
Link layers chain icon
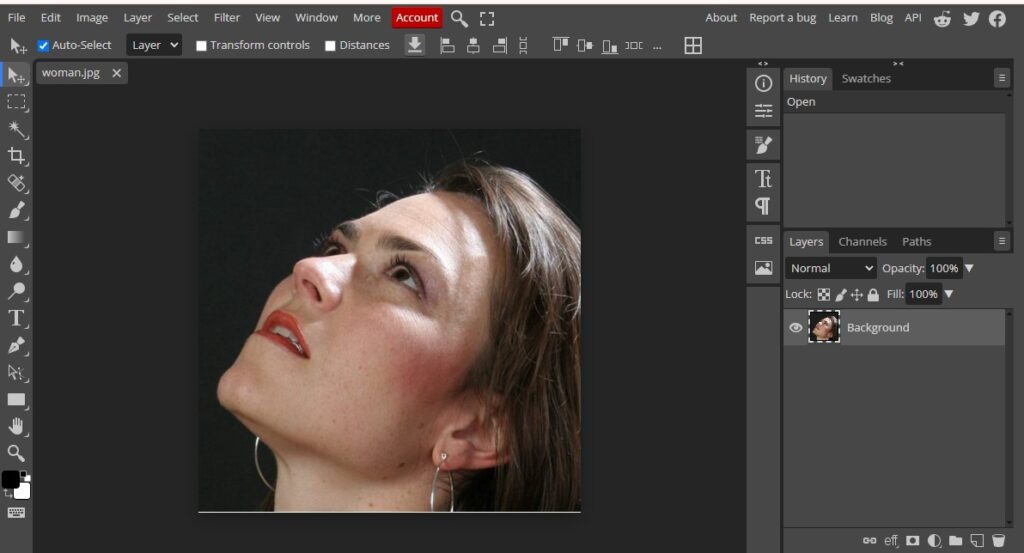[869, 540]
